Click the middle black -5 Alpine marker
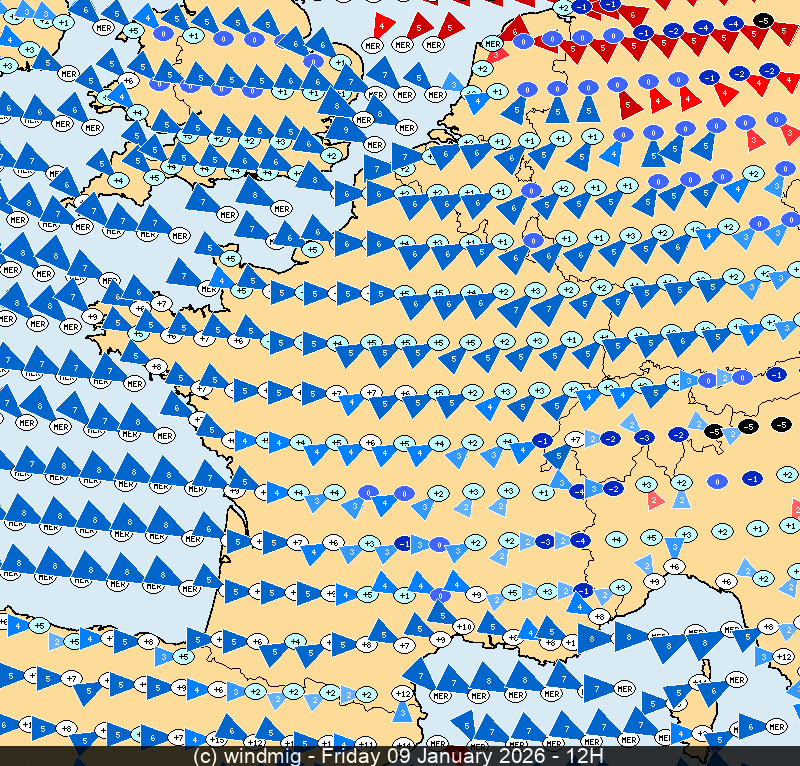 pyautogui.click(x=748, y=427)
